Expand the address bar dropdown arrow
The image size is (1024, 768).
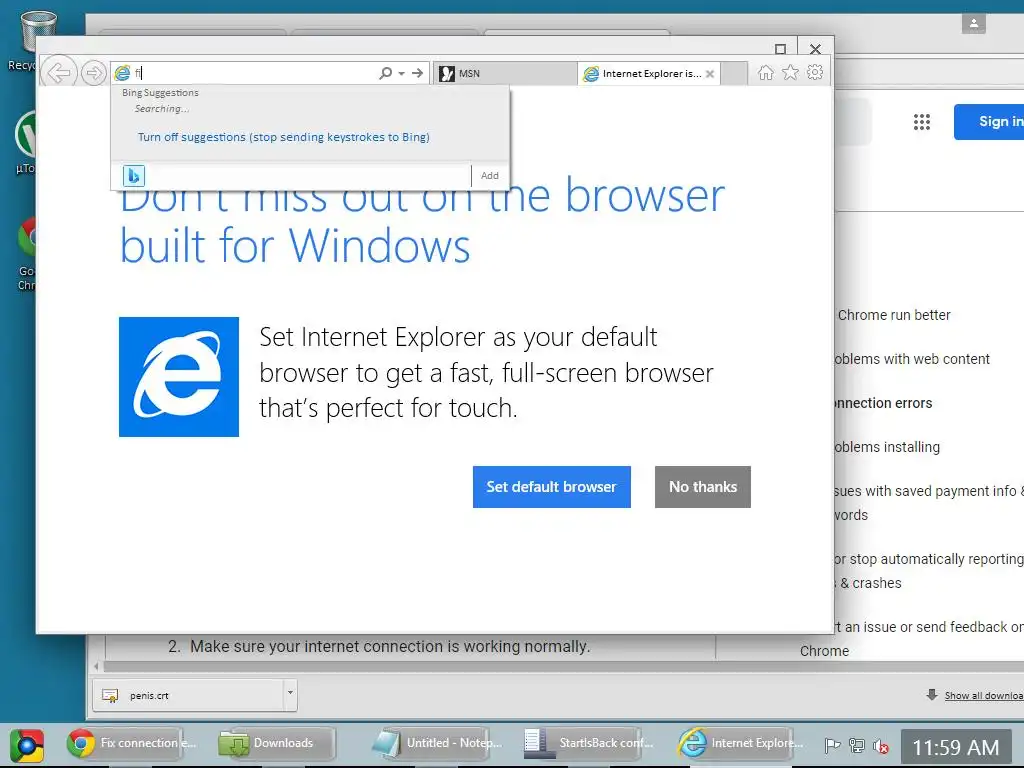click(x=402, y=73)
